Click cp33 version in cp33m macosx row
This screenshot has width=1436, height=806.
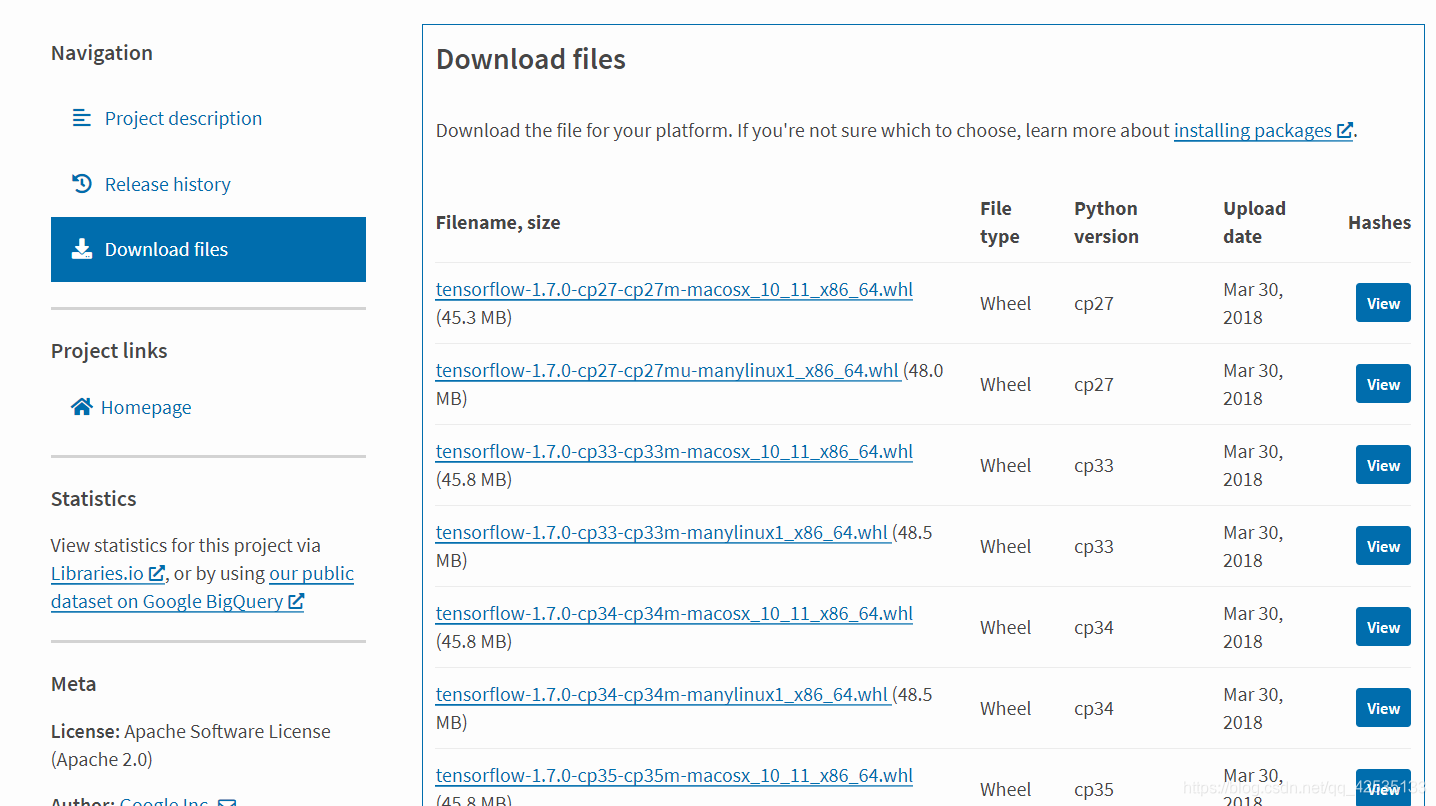pos(1094,465)
